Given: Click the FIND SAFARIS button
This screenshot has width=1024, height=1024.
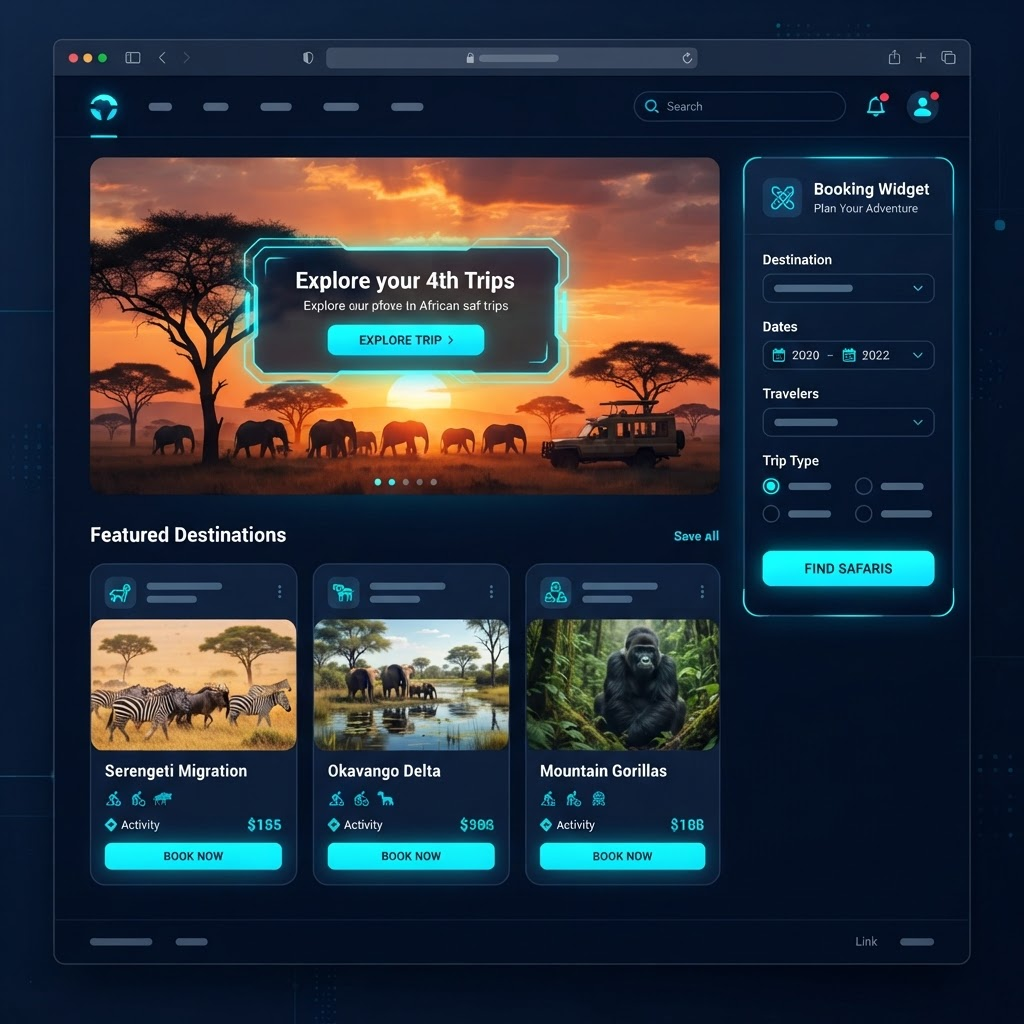Looking at the screenshot, I should (848, 568).
